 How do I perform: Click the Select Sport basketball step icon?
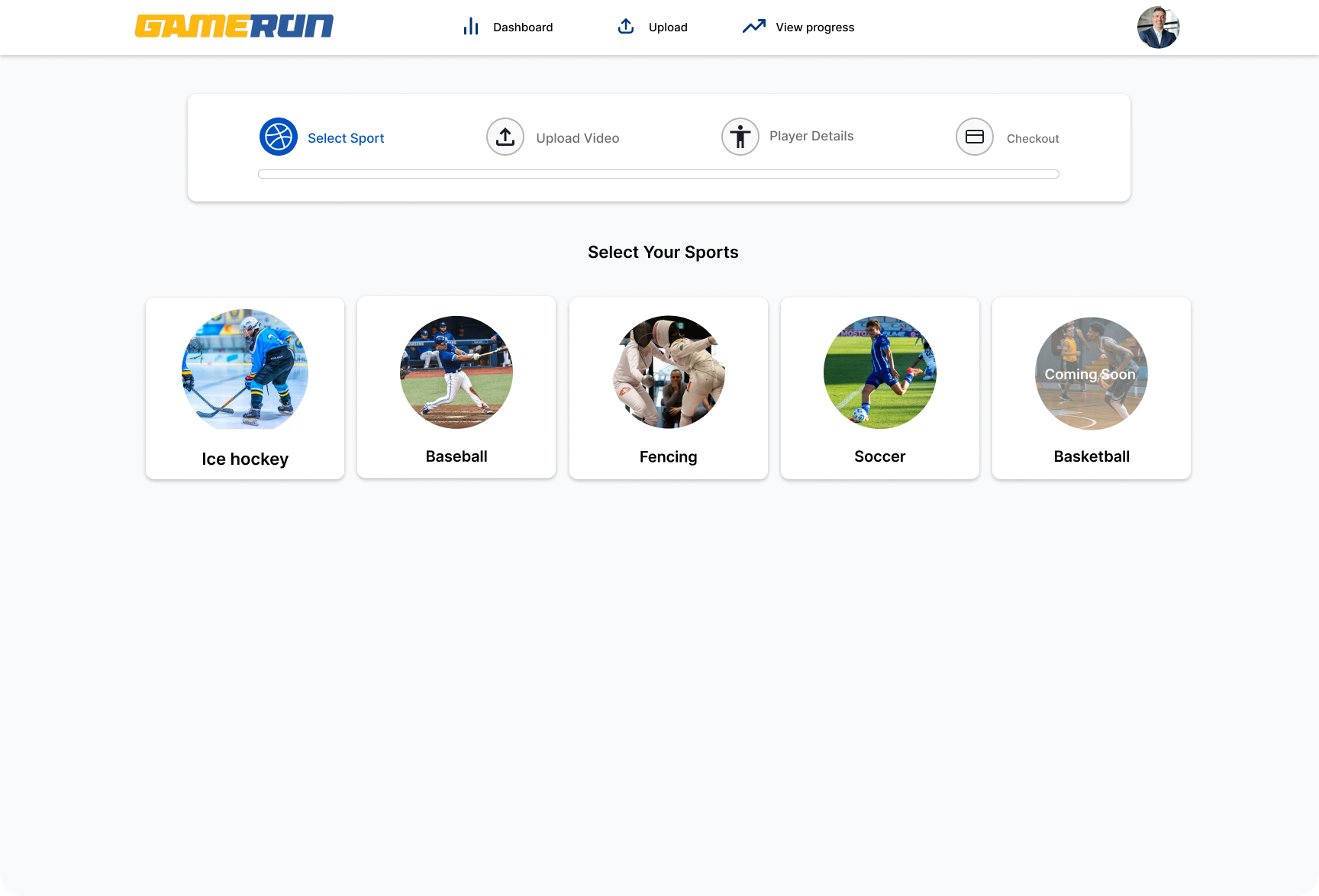(x=279, y=137)
